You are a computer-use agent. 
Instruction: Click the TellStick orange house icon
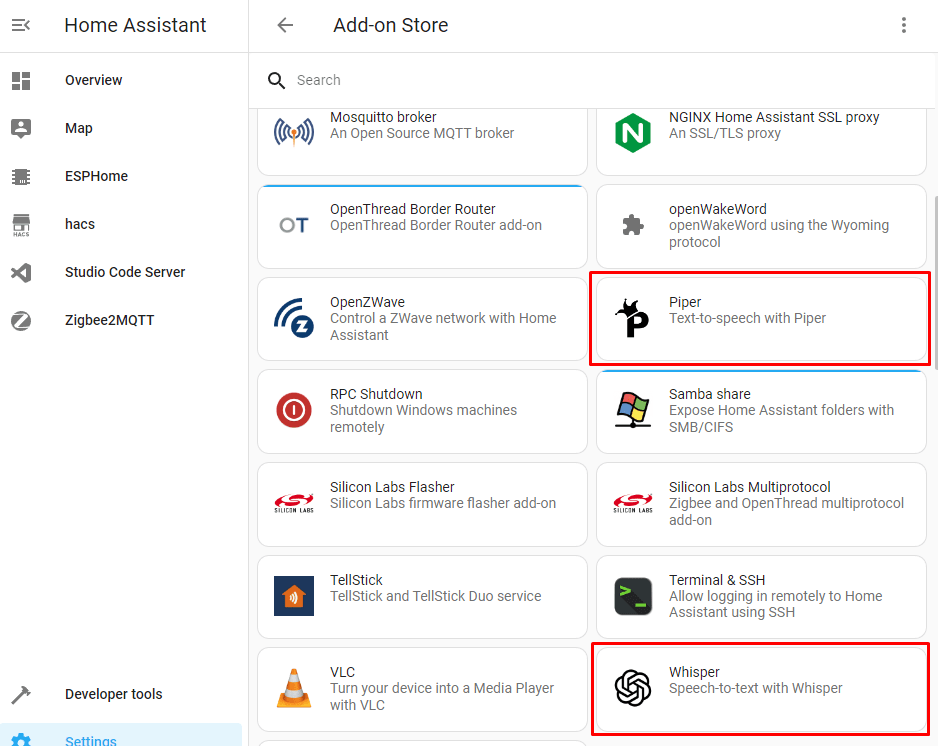pyautogui.click(x=294, y=596)
